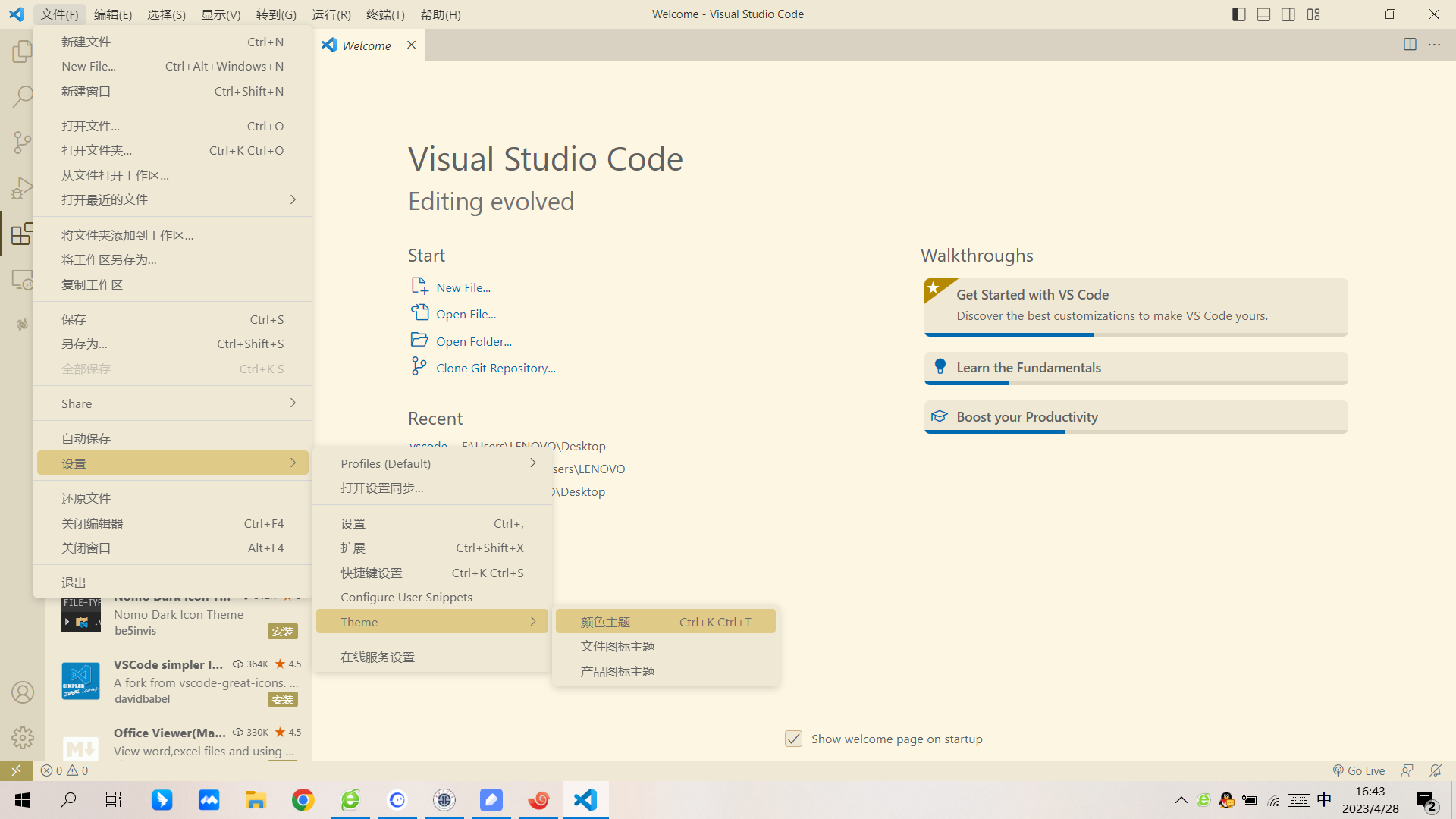Image resolution: width=1456 pixels, height=819 pixels.
Task: Open Source Control in activity bar
Action: [22, 143]
